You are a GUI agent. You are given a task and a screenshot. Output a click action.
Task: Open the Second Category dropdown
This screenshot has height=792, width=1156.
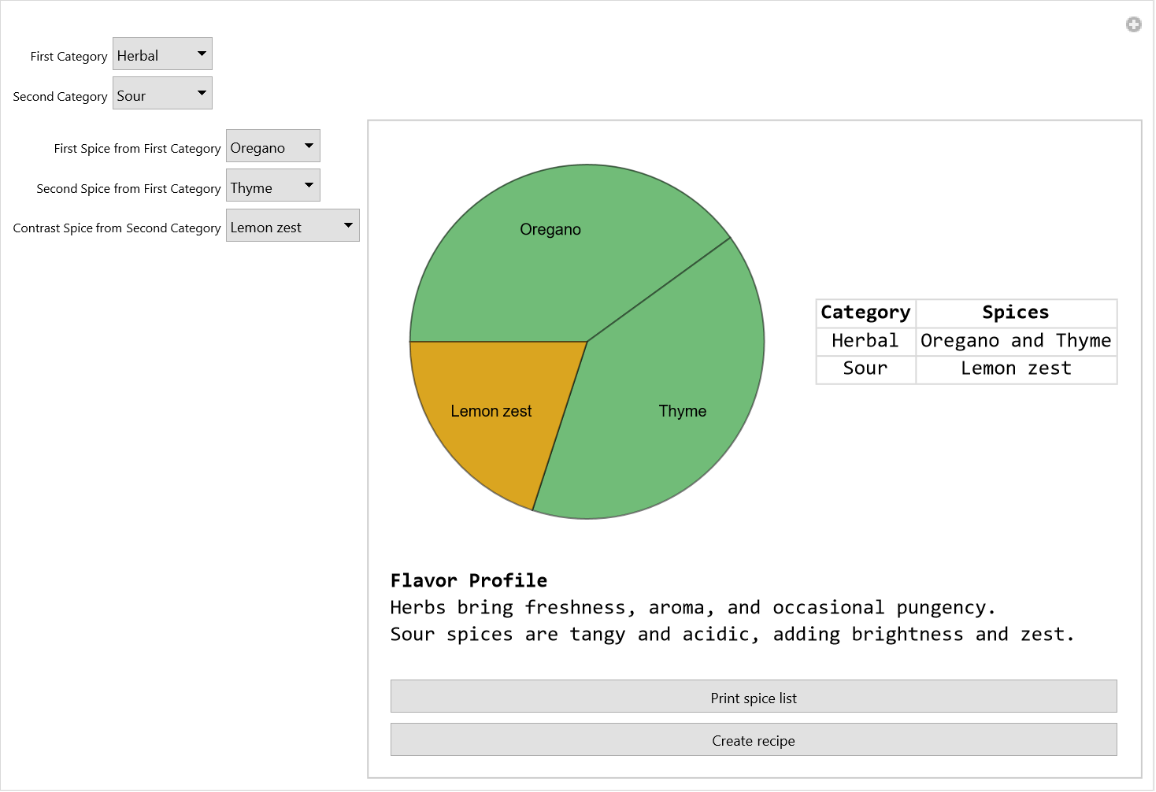[x=162, y=95]
